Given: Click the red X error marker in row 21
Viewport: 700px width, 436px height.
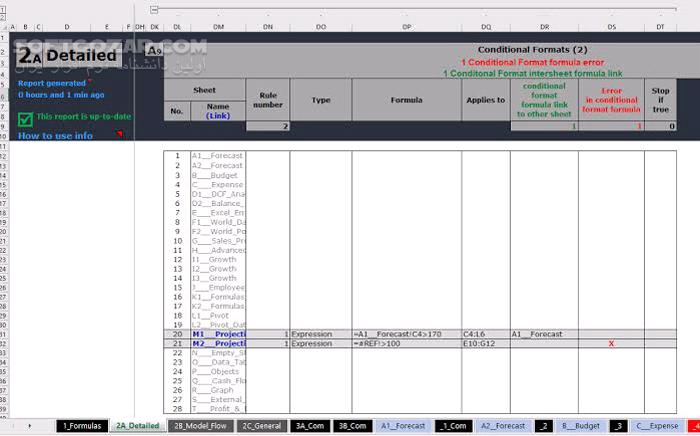Looking at the screenshot, I should pyautogui.click(x=611, y=344).
